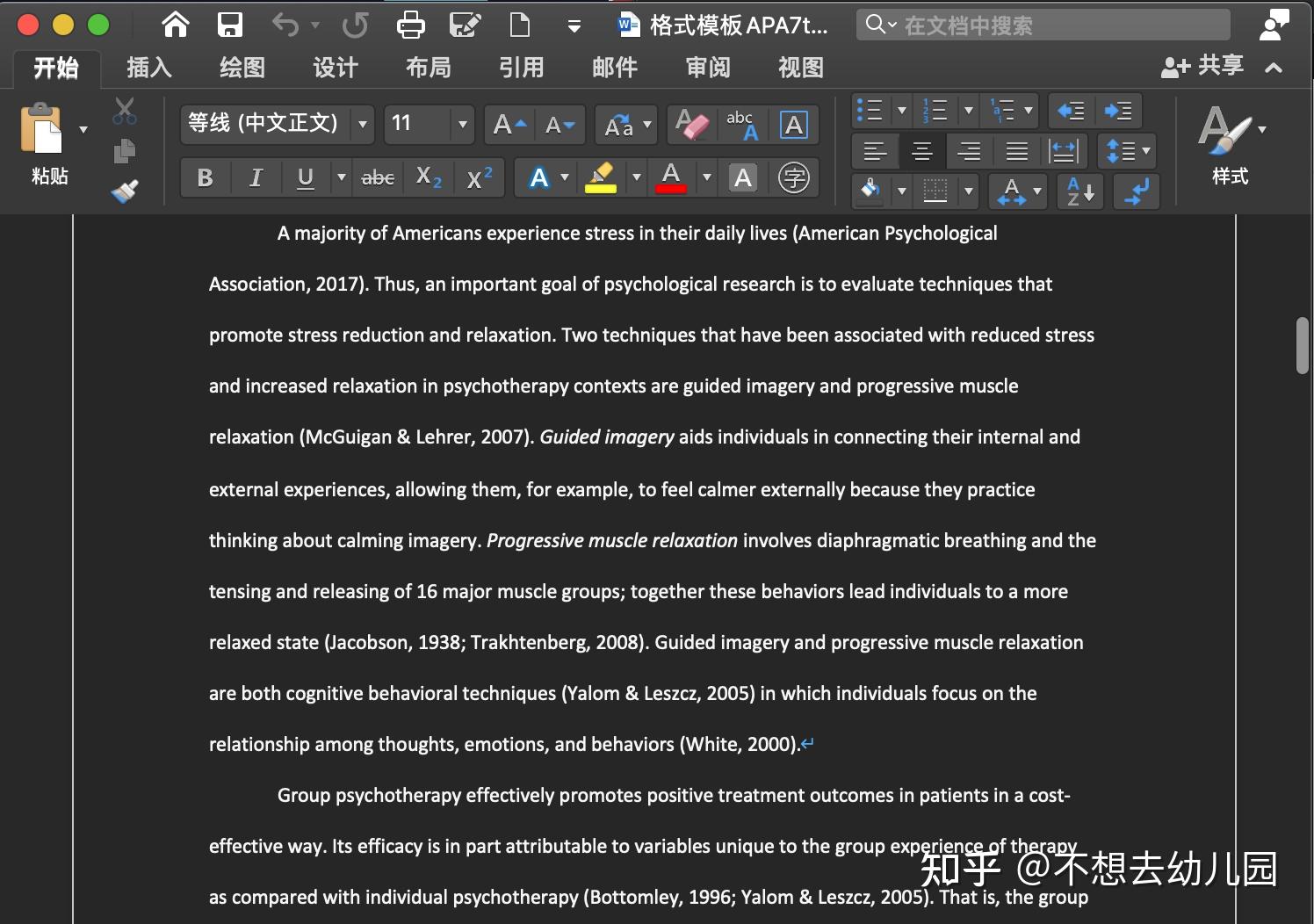Toggle subscript formatting
Viewport: 1314px width, 924px height.
pyautogui.click(x=429, y=177)
